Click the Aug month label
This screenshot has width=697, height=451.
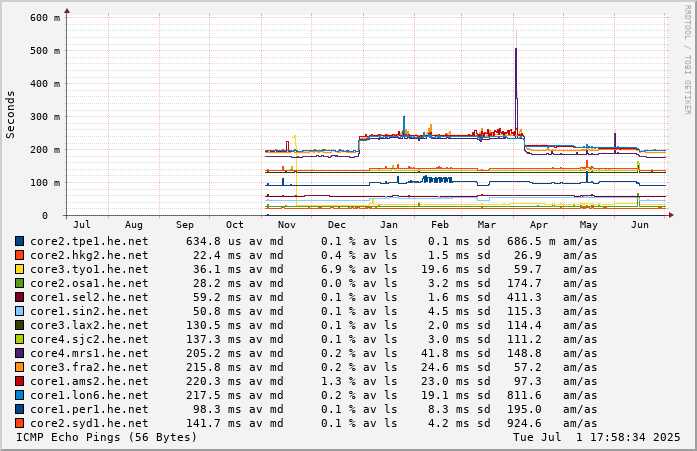(133, 225)
